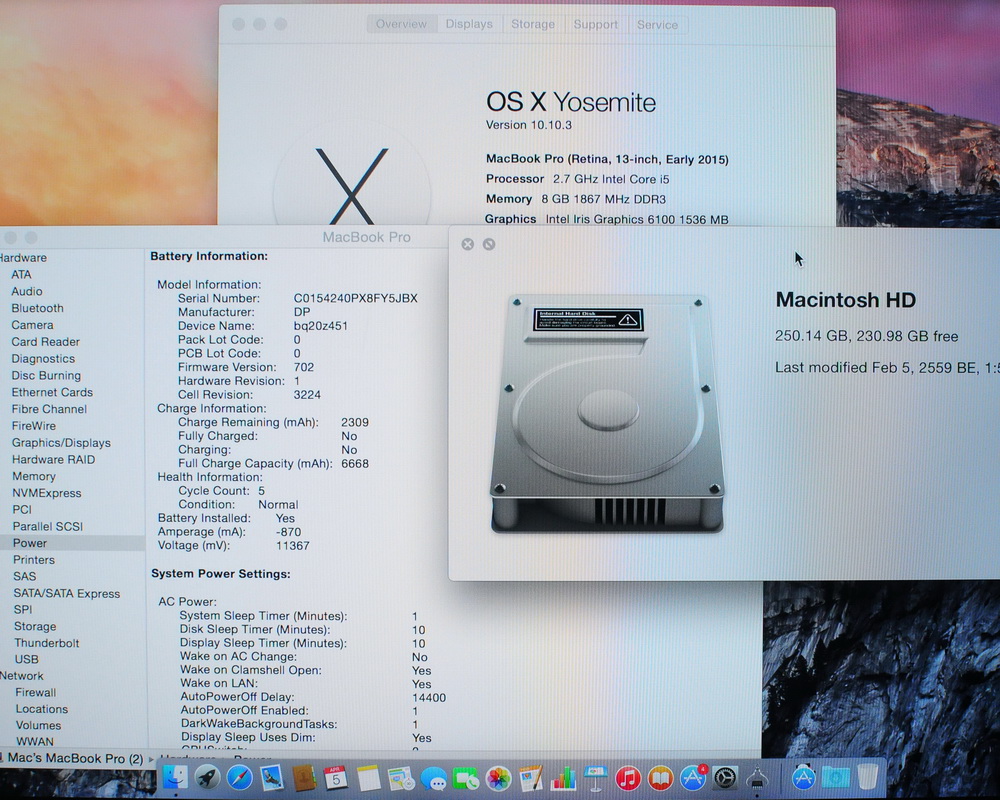Open iBooks icon in dock
Screen dimensions: 1000x800
pyautogui.click(x=661, y=778)
